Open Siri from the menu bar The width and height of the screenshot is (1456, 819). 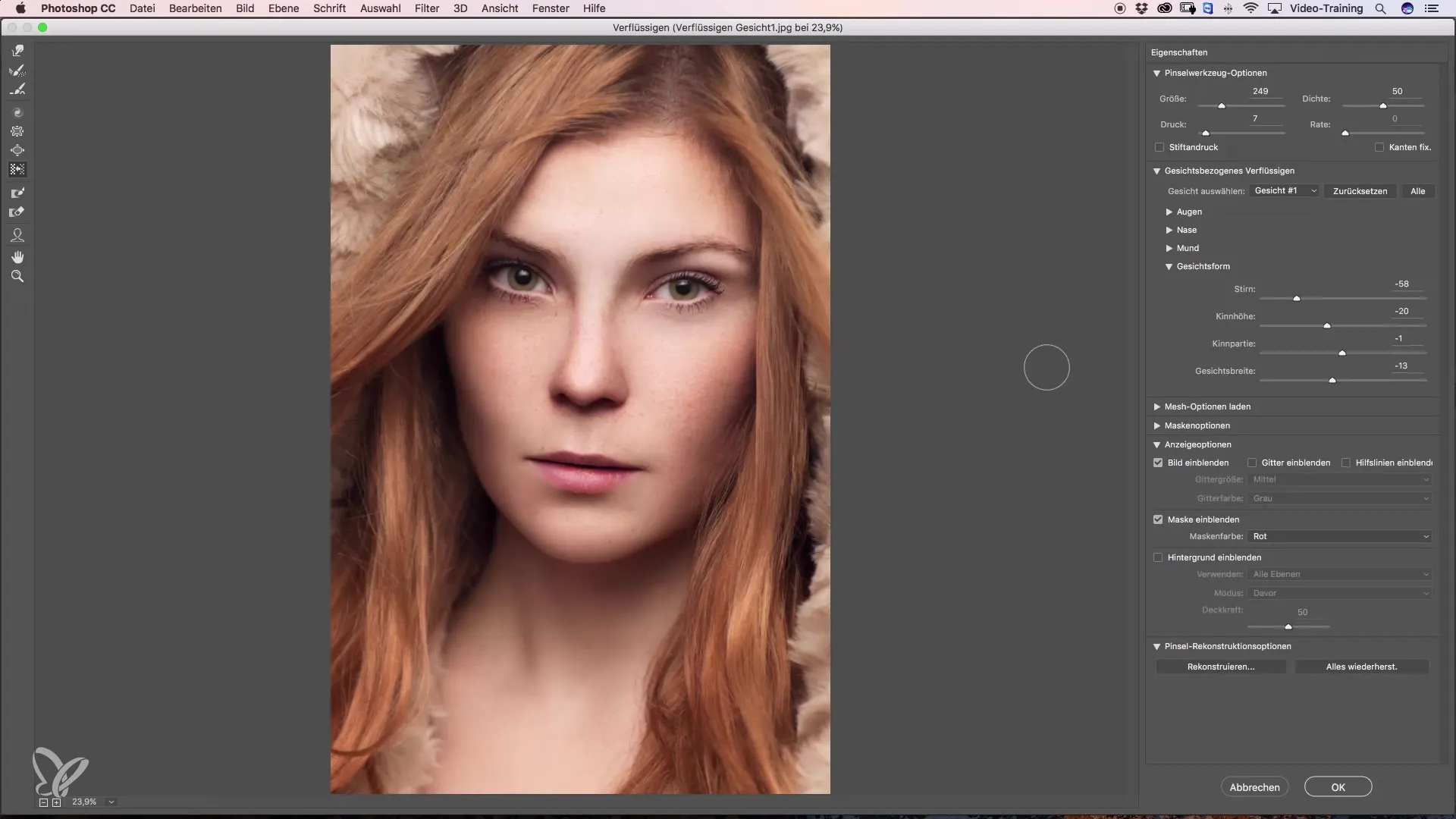click(x=1407, y=8)
